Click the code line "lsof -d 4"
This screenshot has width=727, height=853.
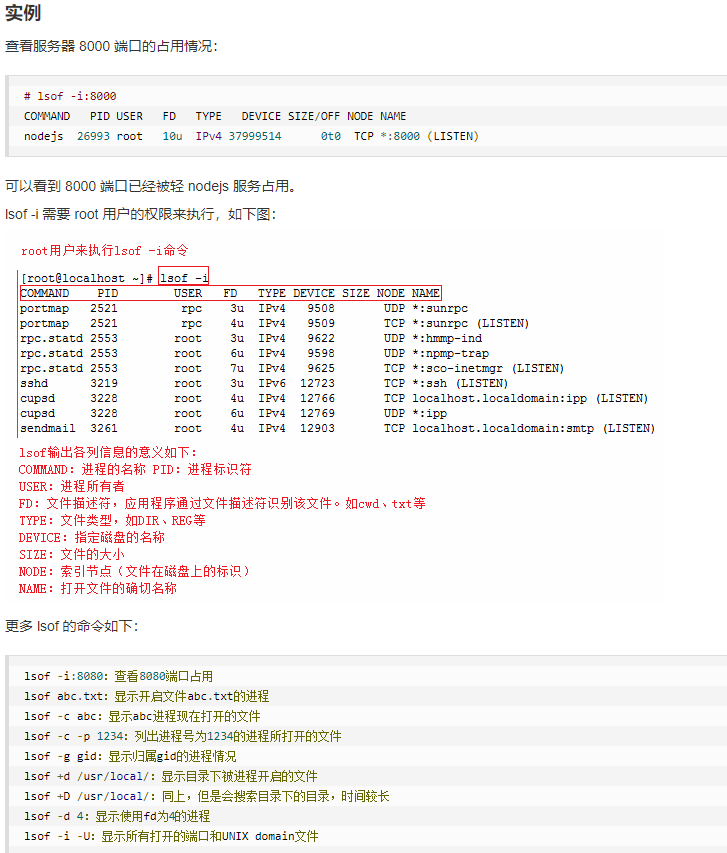click(117, 817)
